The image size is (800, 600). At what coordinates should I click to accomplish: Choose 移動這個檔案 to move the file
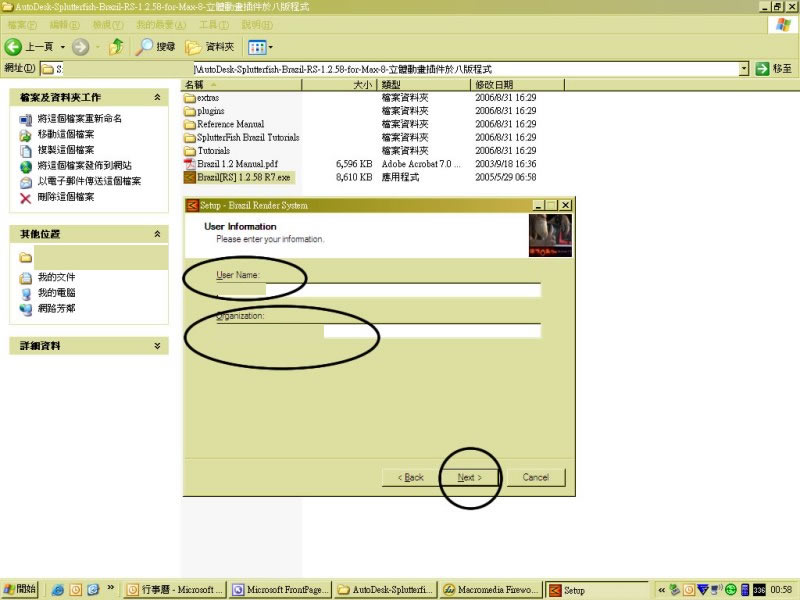65,134
